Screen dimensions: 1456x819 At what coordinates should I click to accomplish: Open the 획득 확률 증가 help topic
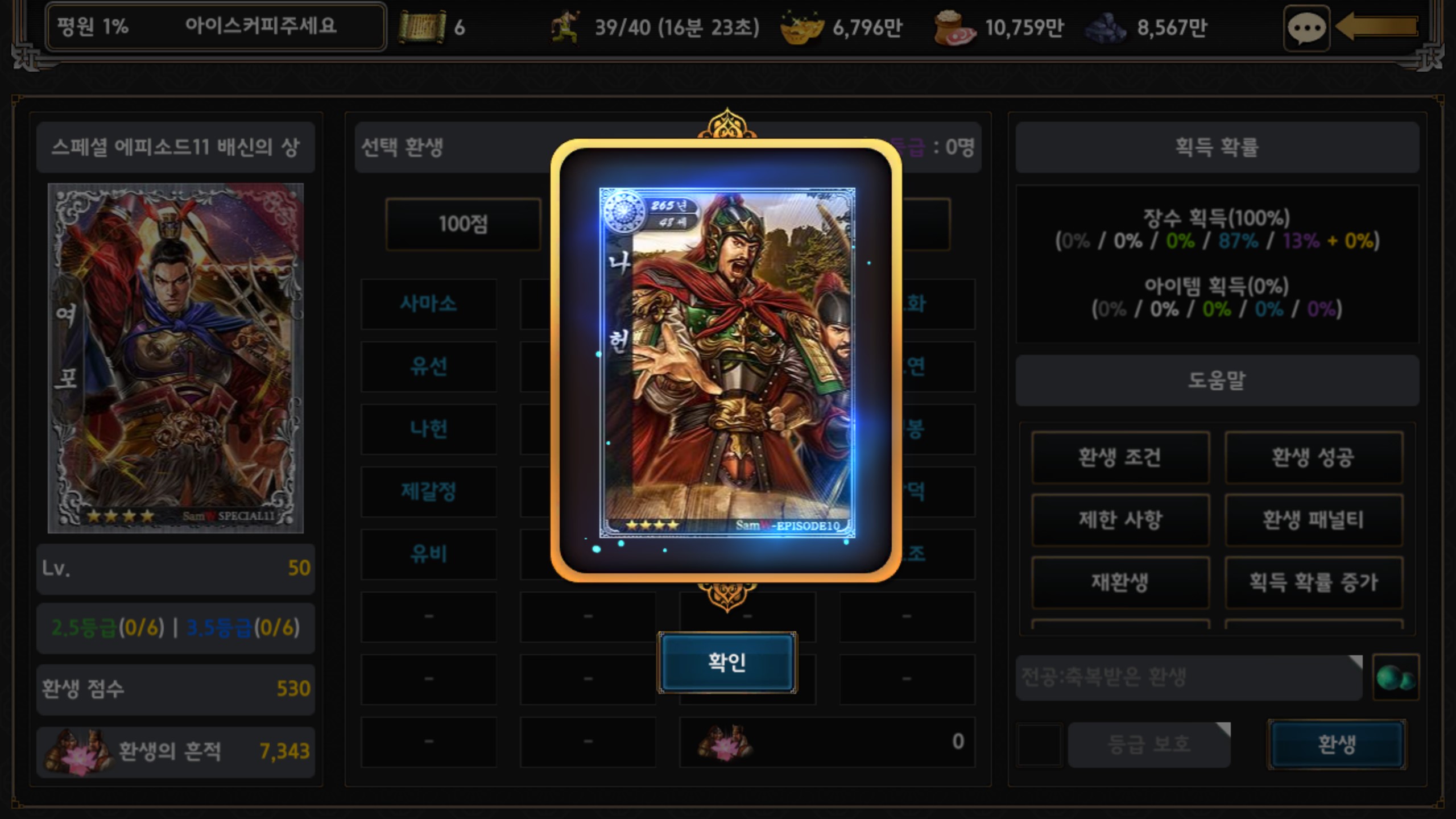1314,582
